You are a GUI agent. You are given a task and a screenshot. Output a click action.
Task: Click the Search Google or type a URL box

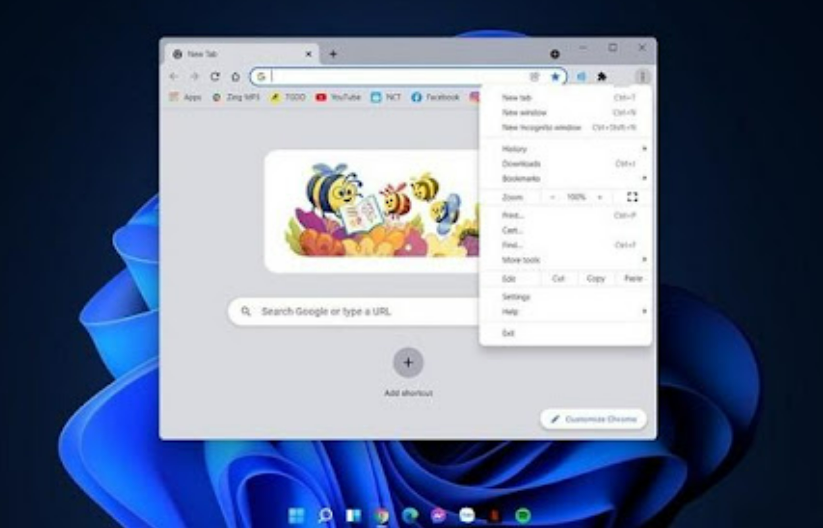(x=354, y=311)
